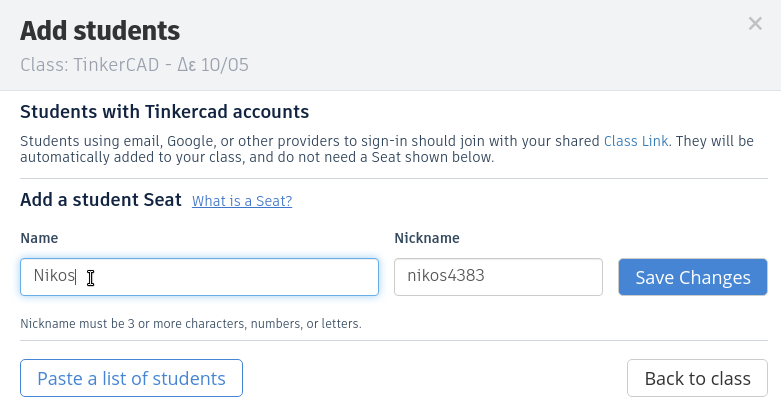Image resolution: width=781 pixels, height=405 pixels.
Task: Click the 'Nickname' field label
Action: (x=426, y=238)
